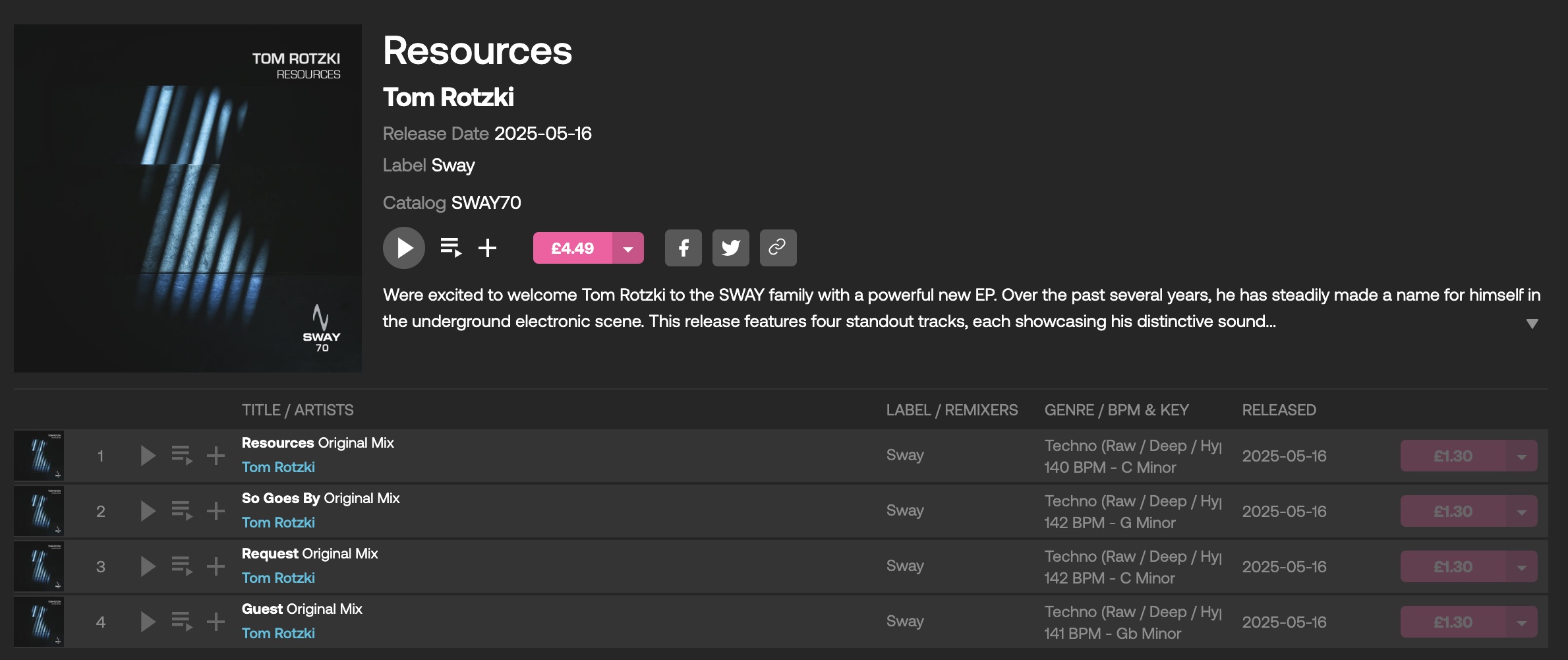
Task: Open price dropdown for Resources track
Action: pyautogui.click(x=1521, y=456)
